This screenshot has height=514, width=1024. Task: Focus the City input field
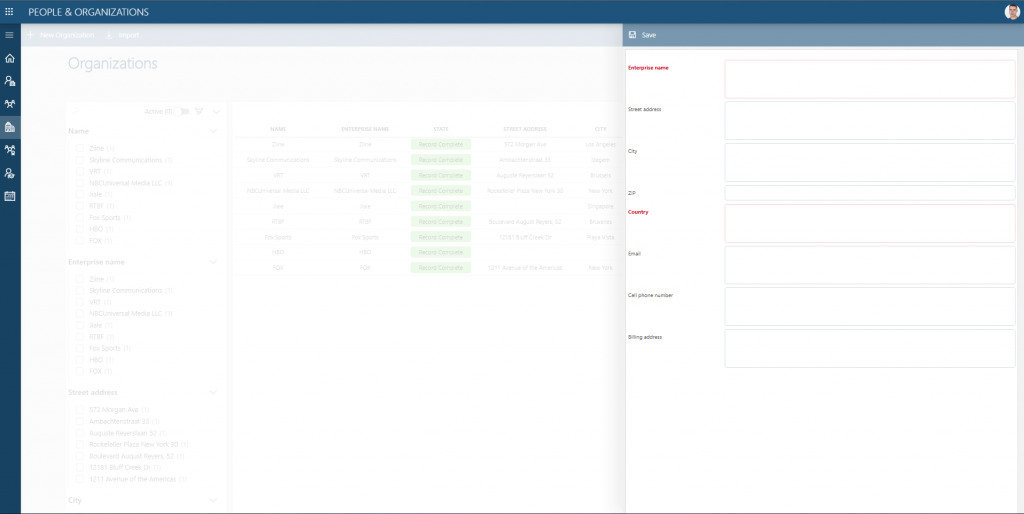(870, 163)
